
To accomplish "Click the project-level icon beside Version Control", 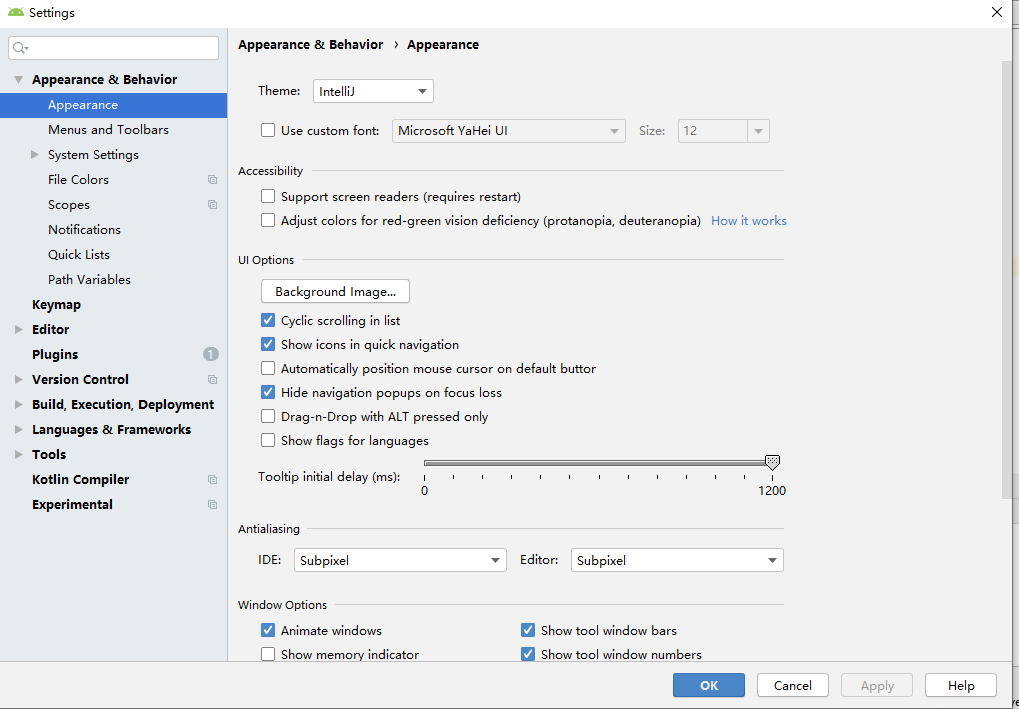I will coord(212,380).
